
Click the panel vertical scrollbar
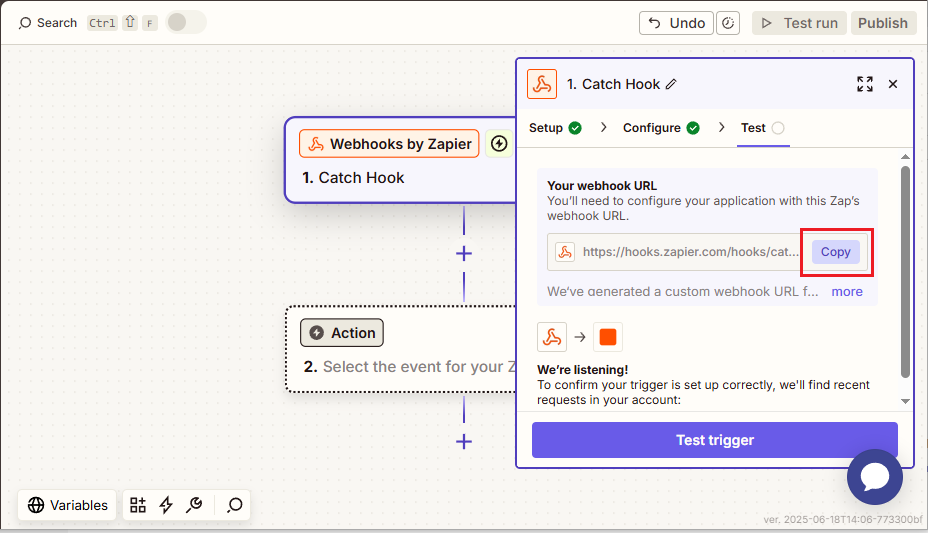click(x=905, y=272)
